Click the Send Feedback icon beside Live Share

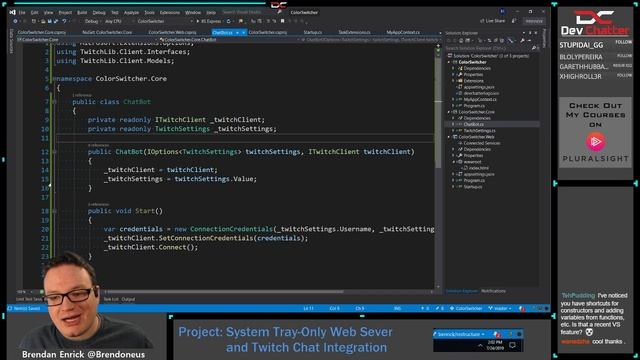click(513, 21)
